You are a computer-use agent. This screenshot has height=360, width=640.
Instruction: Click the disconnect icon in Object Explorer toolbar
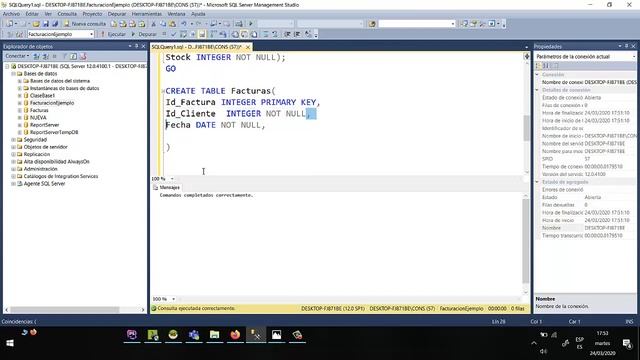coord(46,56)
